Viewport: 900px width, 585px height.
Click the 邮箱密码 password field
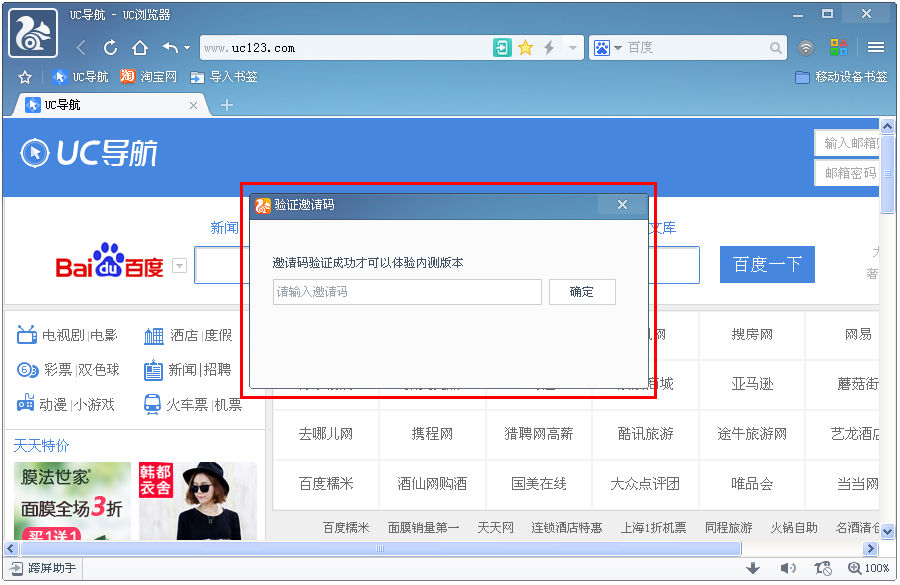point(847,173)
